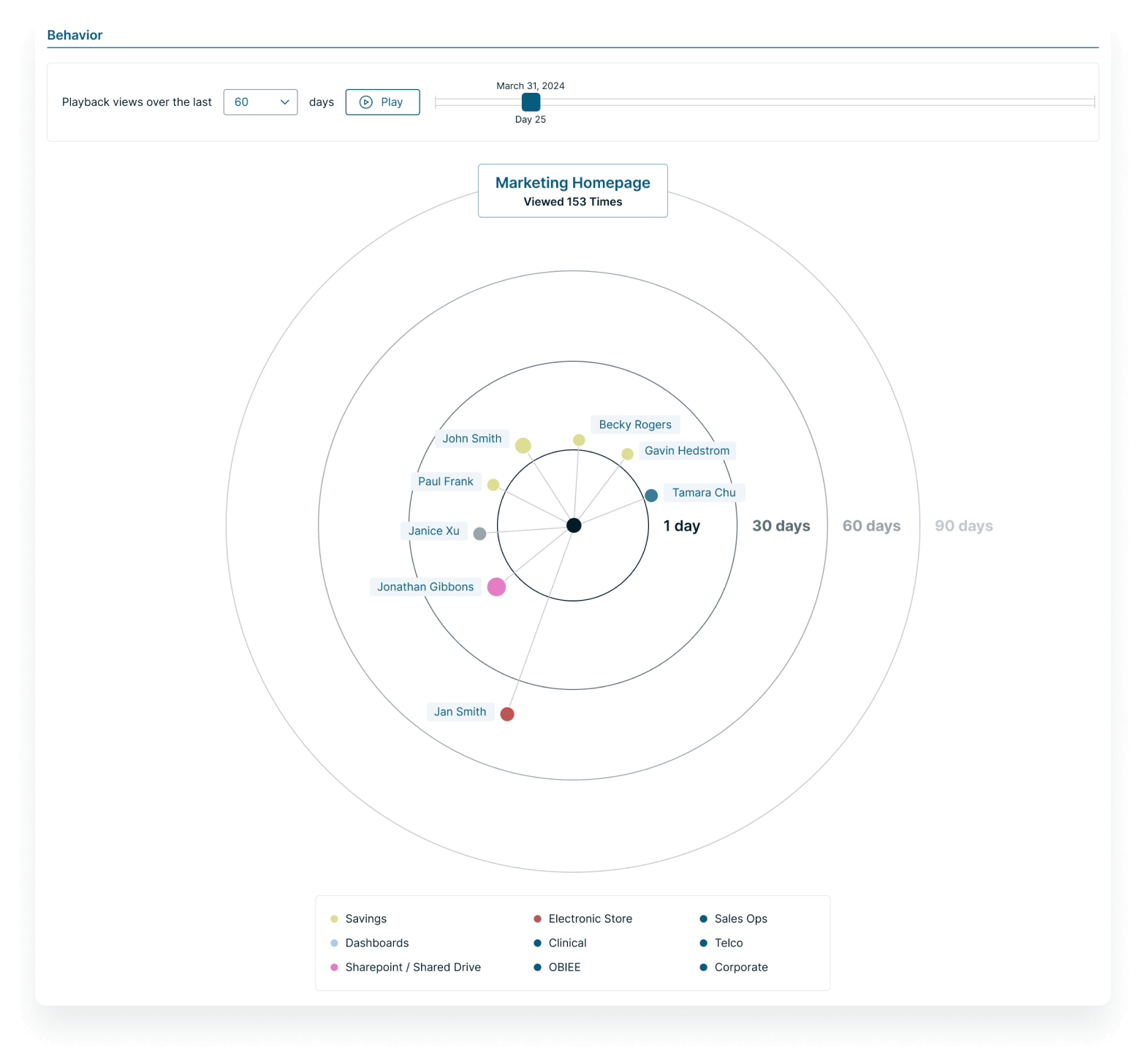This screenshot has height=1064, width=1146.
Task: Select the Paul Frank label
Action: [446, 482]
